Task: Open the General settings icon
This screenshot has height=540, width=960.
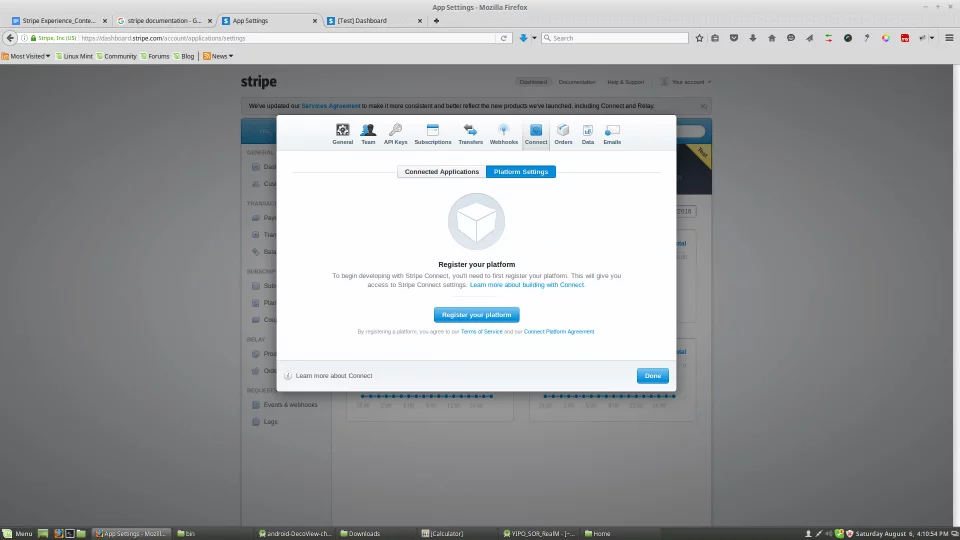Action: [x=342, y=131]
